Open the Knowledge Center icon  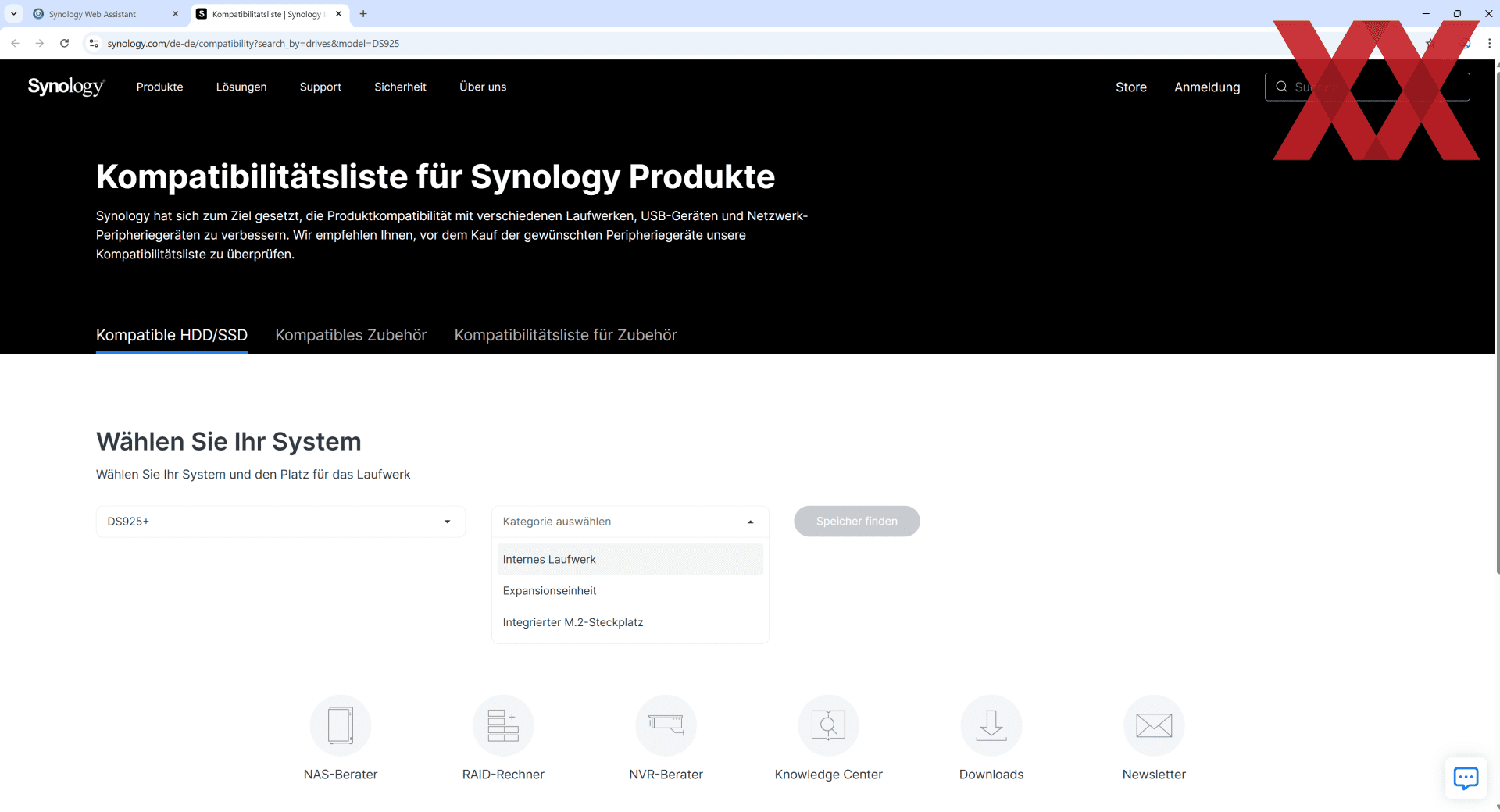pos(828,725)
